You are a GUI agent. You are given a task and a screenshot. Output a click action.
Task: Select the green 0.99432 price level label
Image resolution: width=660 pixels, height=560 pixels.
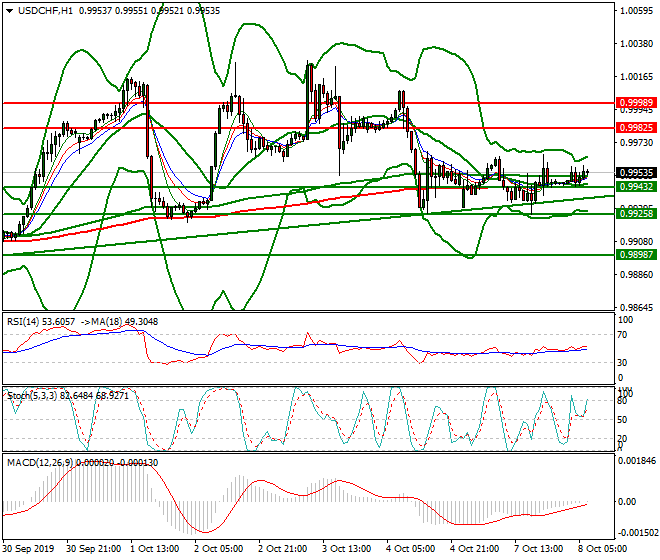tap(636, 187)
